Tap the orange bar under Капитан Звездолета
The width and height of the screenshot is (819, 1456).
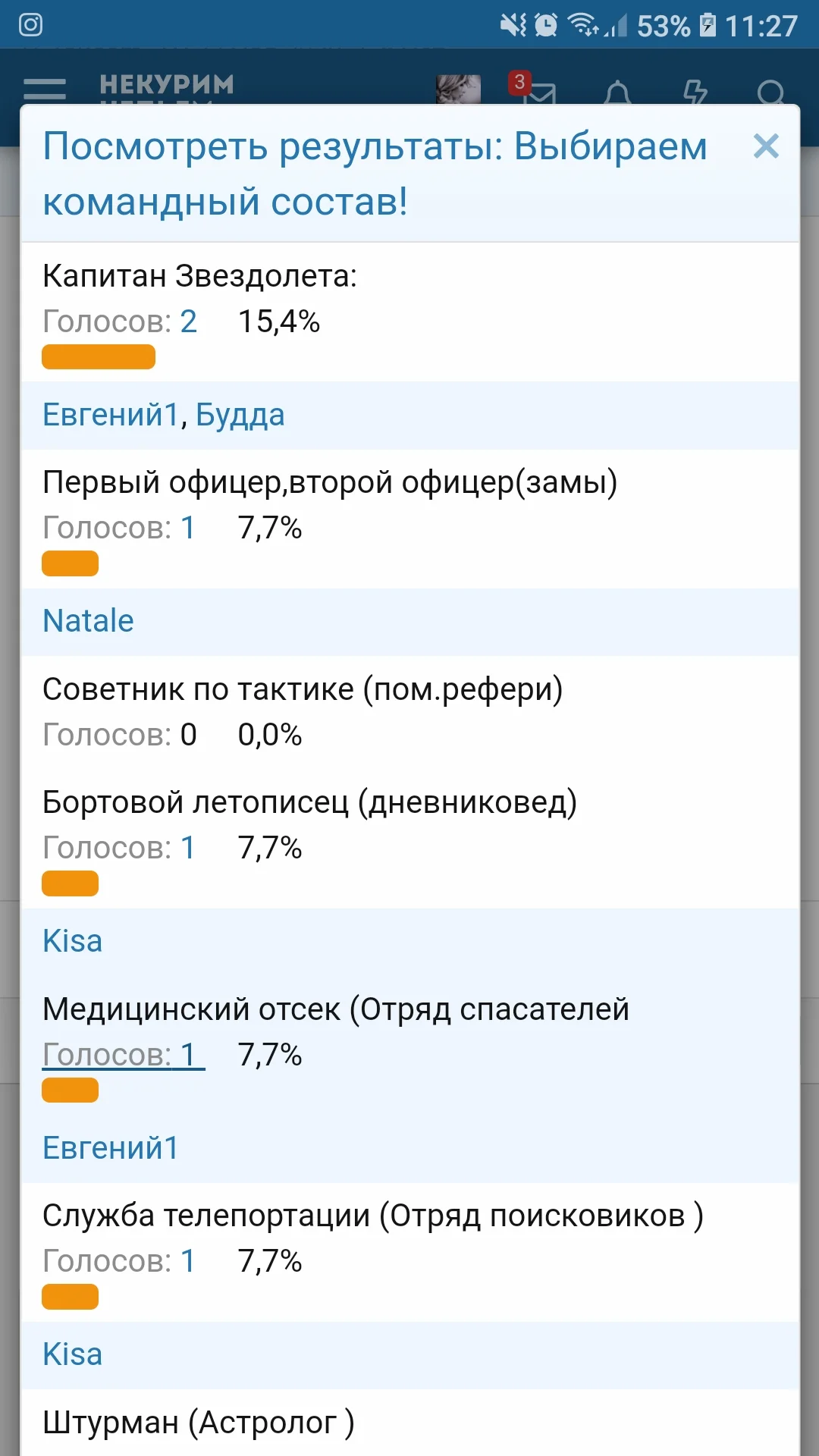(99, 356)
